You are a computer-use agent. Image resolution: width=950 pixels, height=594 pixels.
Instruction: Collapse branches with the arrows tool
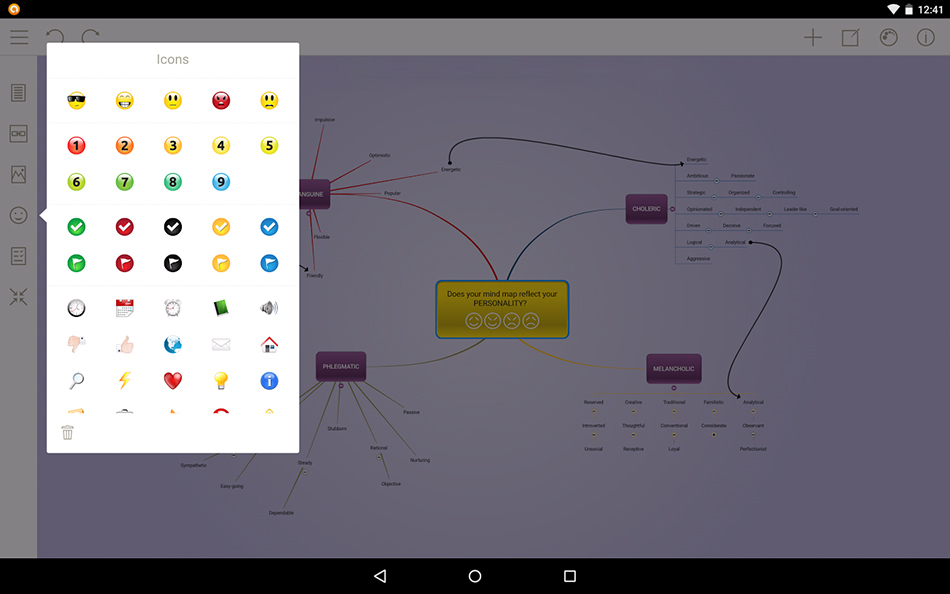pyautogui.click(x=19, y=296)
